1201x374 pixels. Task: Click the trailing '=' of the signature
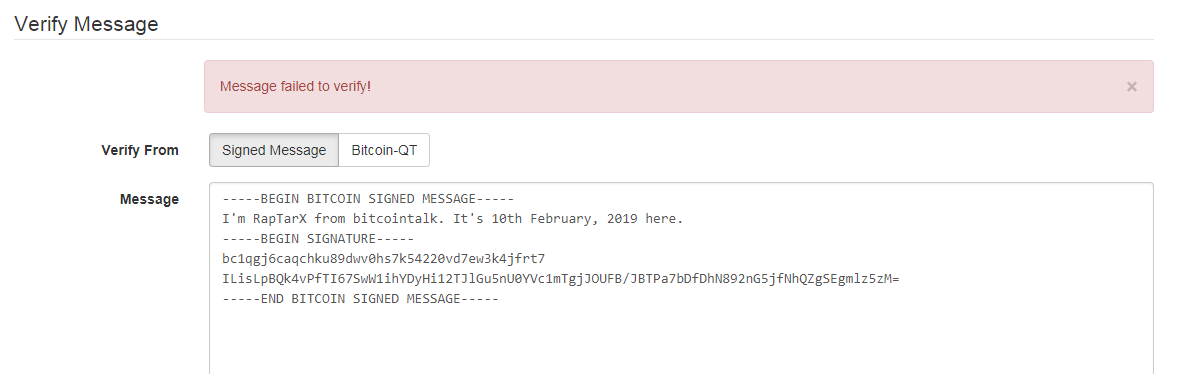tap(895, 278)
